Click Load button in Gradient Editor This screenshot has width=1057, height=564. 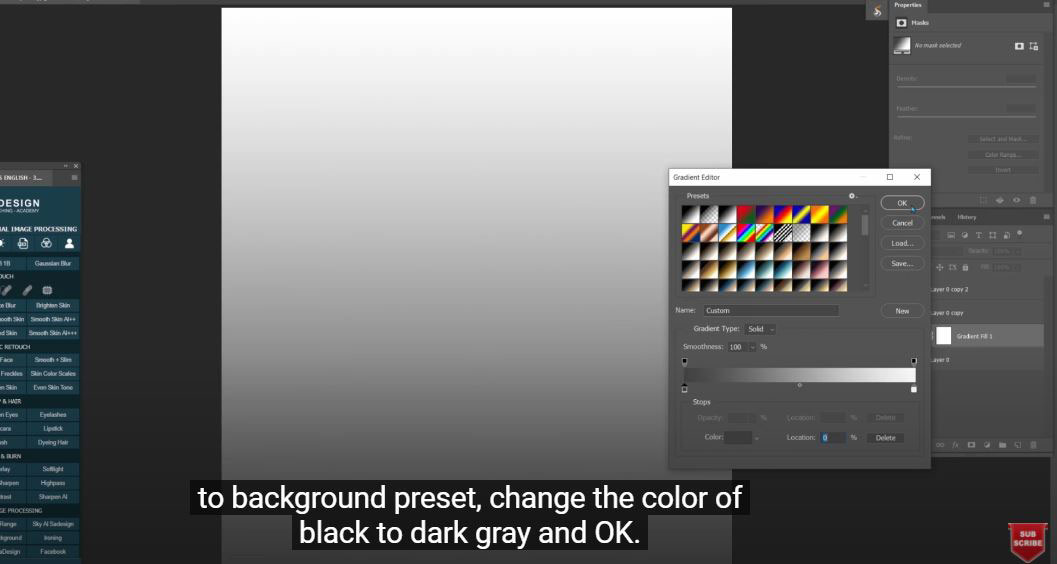click(x=902, y=243)
